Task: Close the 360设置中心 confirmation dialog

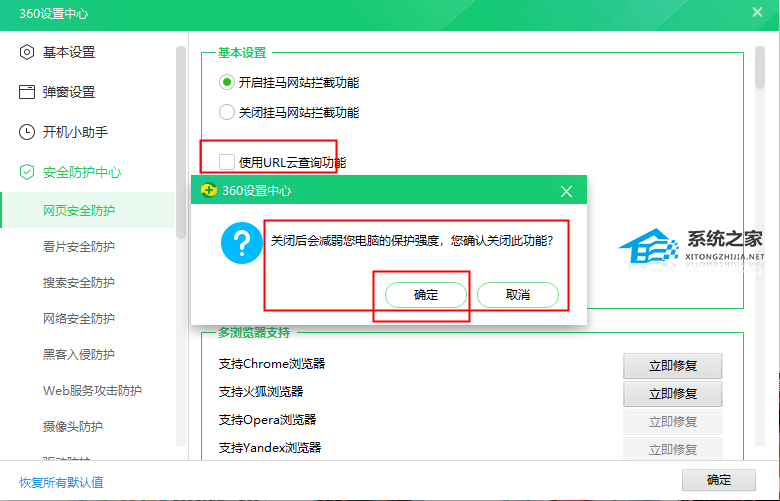Action: click(566, 191)
